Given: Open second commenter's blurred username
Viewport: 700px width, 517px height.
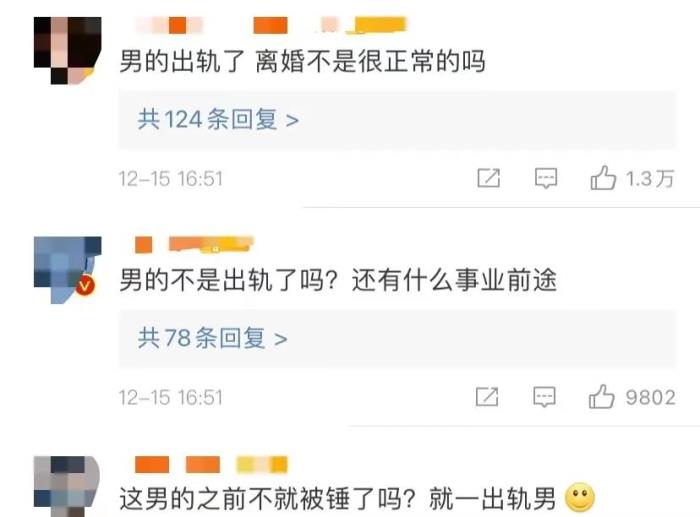Looking at the screenshot, I should [194, 245].
